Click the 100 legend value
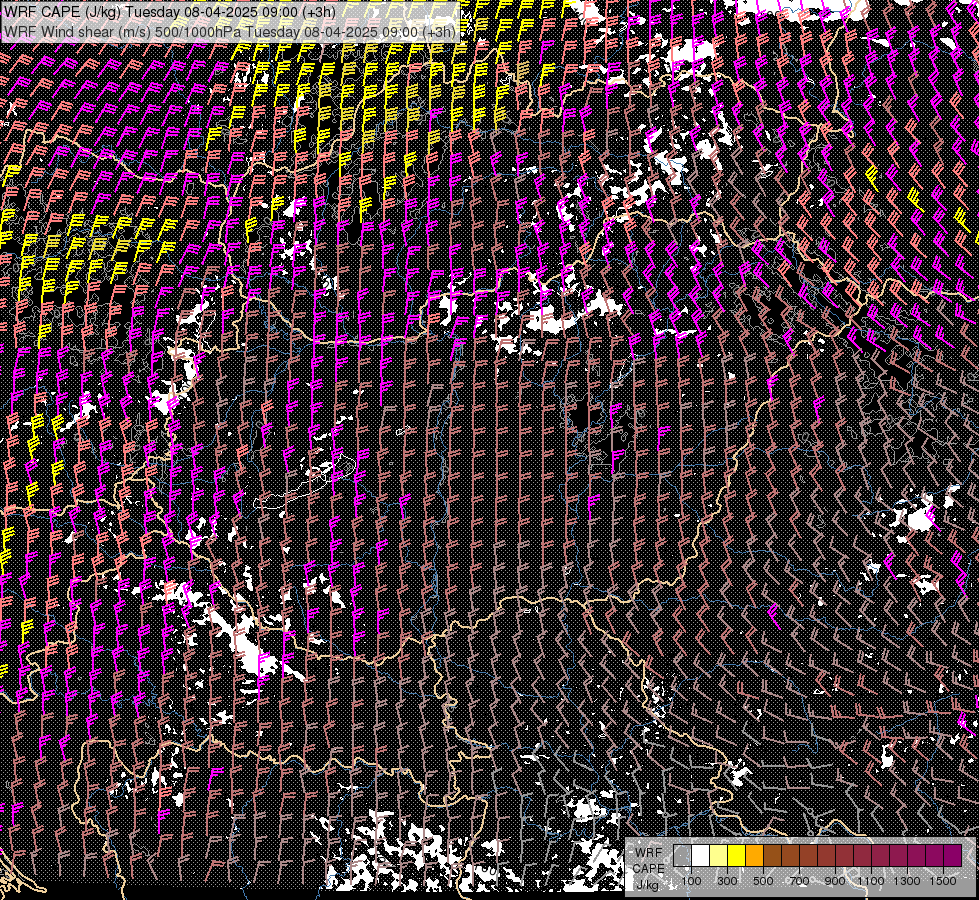The height and width of the screenshot is (900, 979). (x=691, y=881)
